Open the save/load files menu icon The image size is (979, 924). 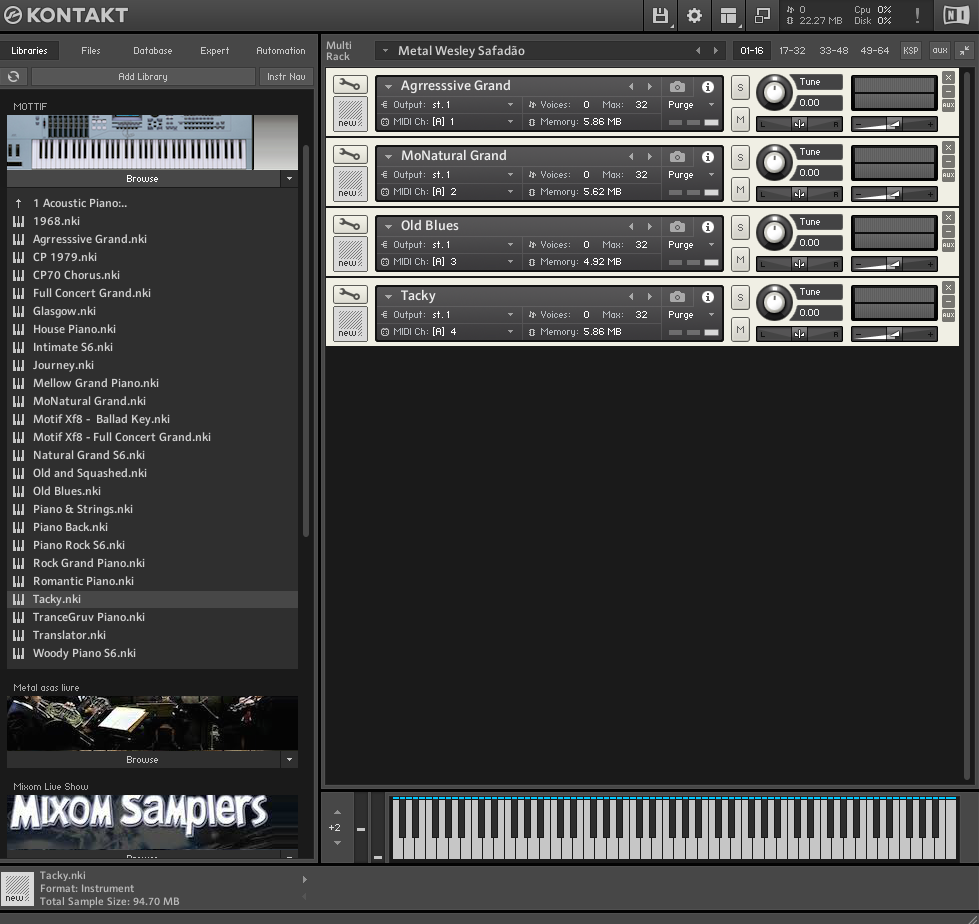click(660, 15)
